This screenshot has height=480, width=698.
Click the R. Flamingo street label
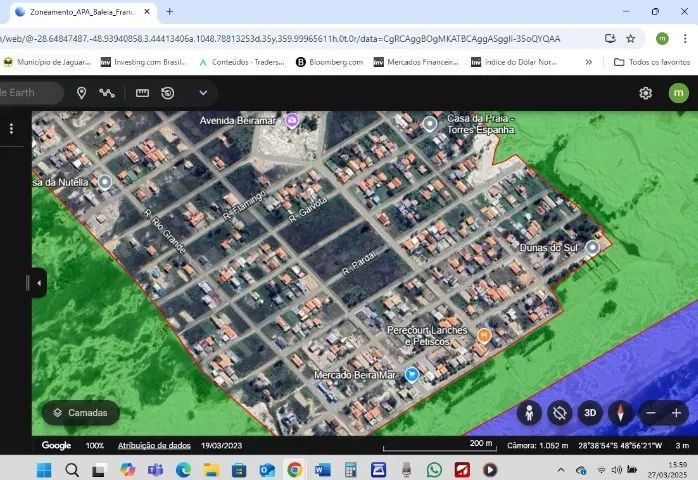click(244, 205)
